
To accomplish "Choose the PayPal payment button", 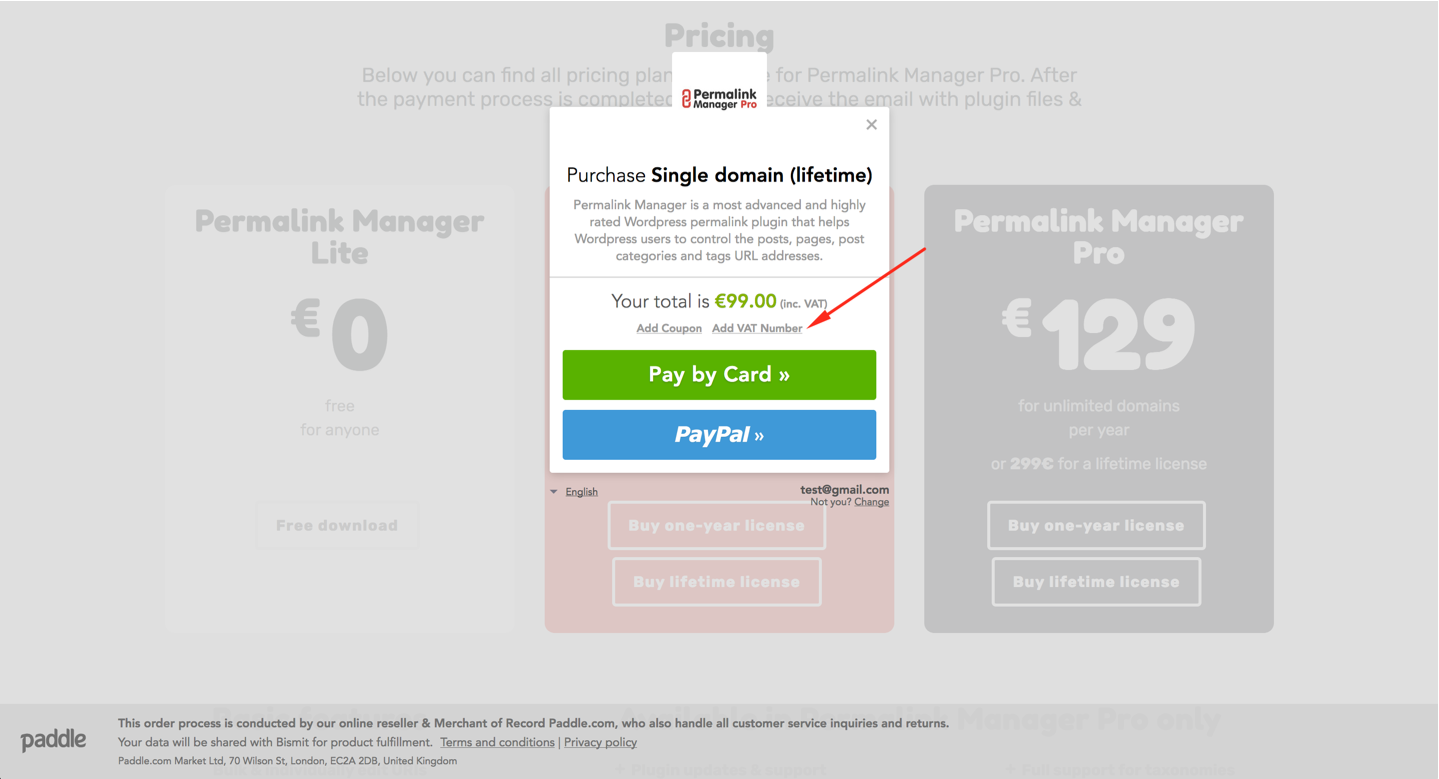I will click(719, 435).
